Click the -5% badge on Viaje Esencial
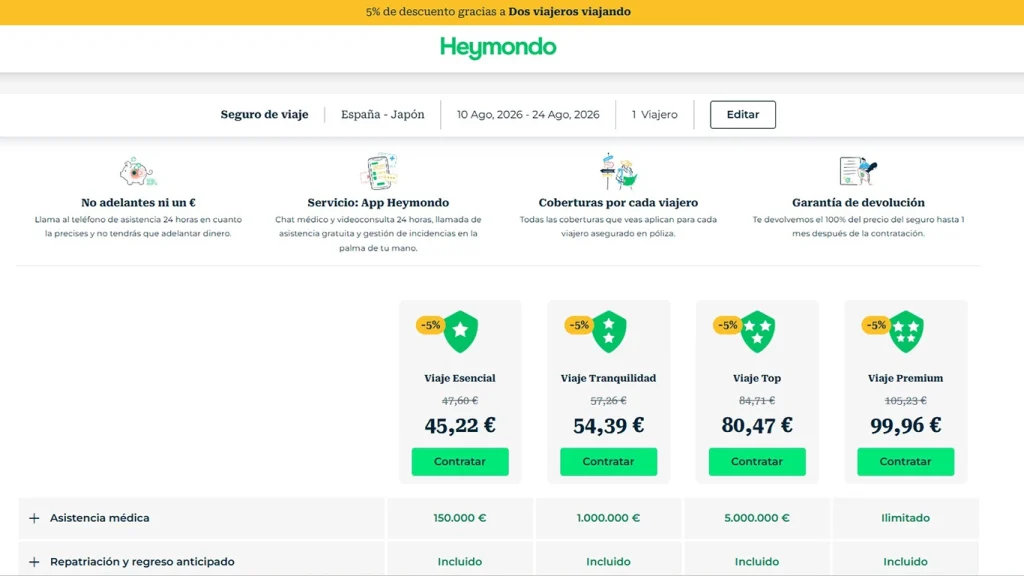Image resolution: width=1024 pixels, height=576 pixels. [x=430, y=325]
